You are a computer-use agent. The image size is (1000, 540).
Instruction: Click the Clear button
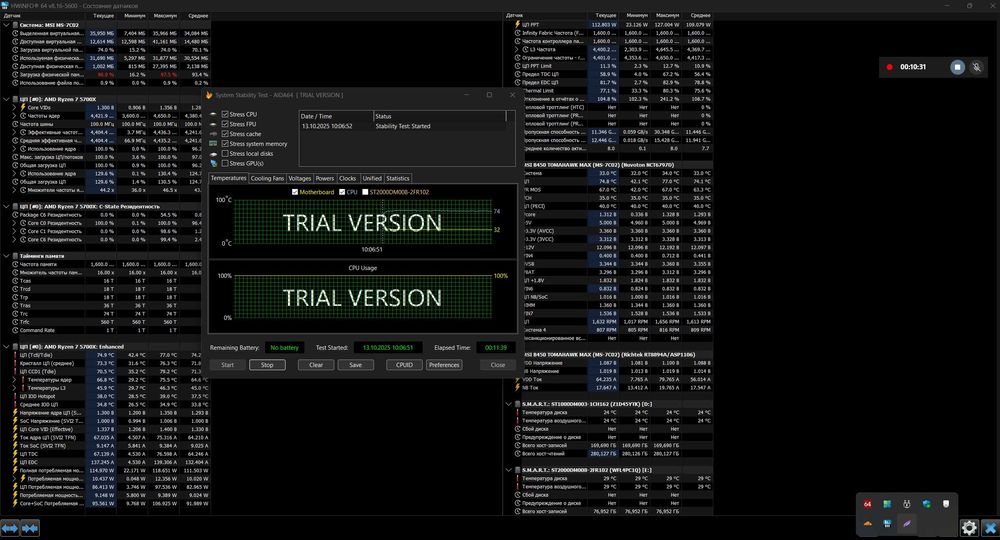coord(316,365)
